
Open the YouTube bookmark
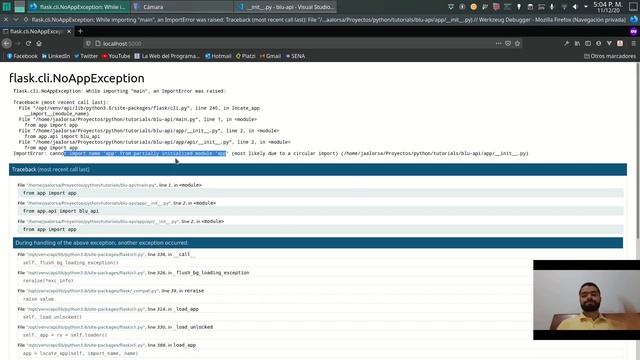[x=116, y=56]
